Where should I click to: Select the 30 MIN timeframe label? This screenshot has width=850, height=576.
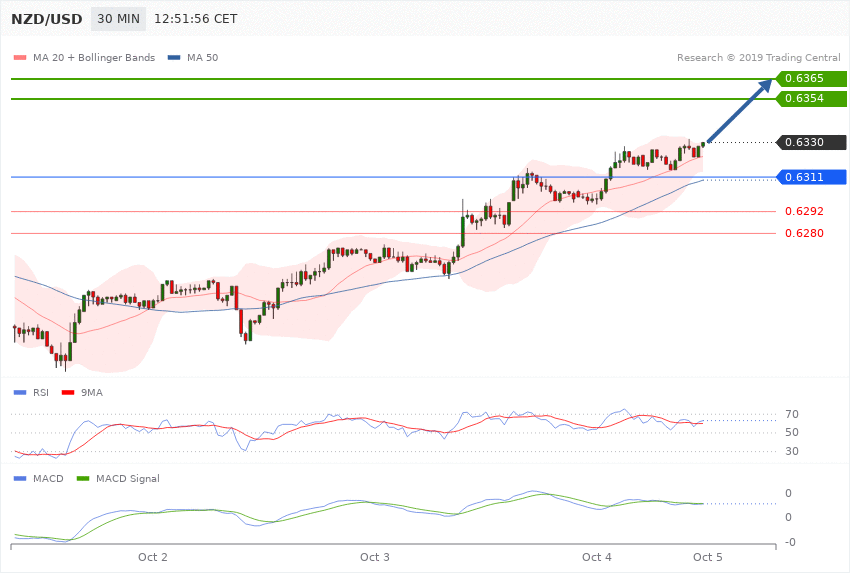click(x=118, y=19)
